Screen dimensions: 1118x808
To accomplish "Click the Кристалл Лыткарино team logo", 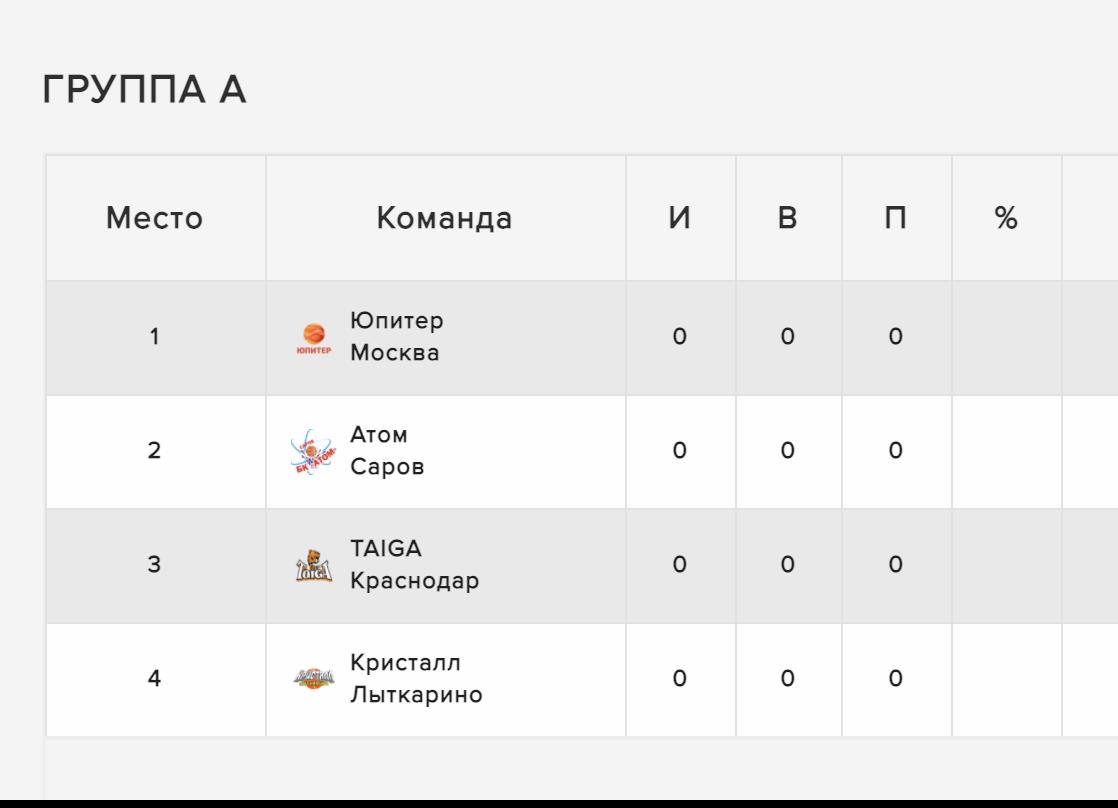I will tap(313, 679).
